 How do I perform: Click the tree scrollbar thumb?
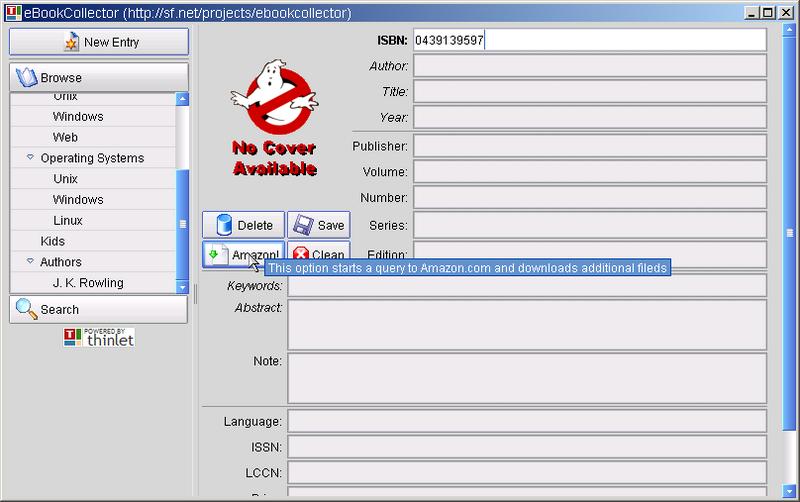coord(182,224)
